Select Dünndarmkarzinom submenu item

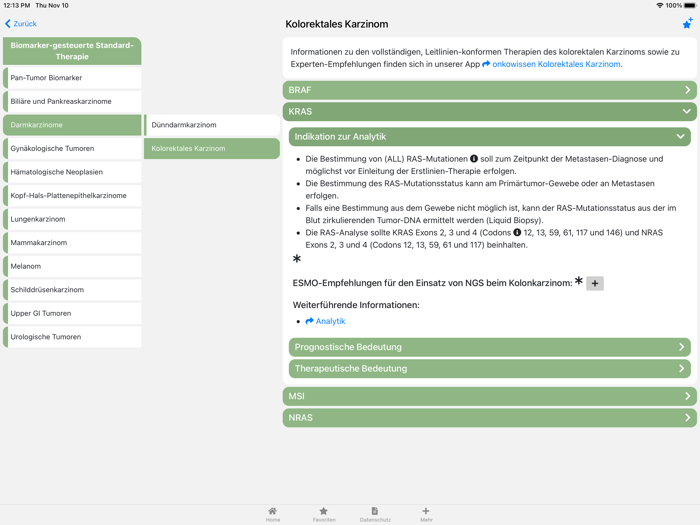tap(212, 125)
